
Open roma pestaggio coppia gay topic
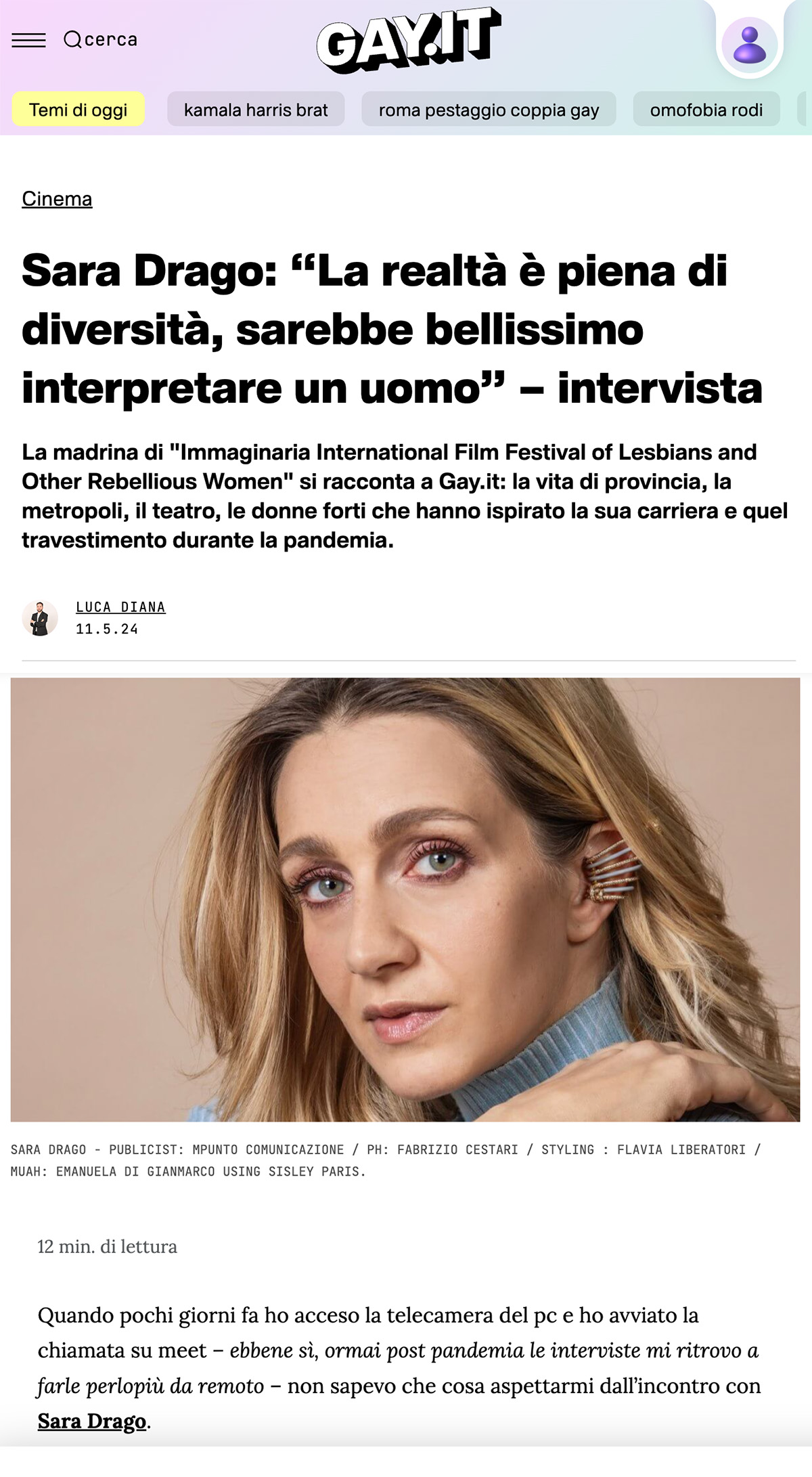(489, 110)
